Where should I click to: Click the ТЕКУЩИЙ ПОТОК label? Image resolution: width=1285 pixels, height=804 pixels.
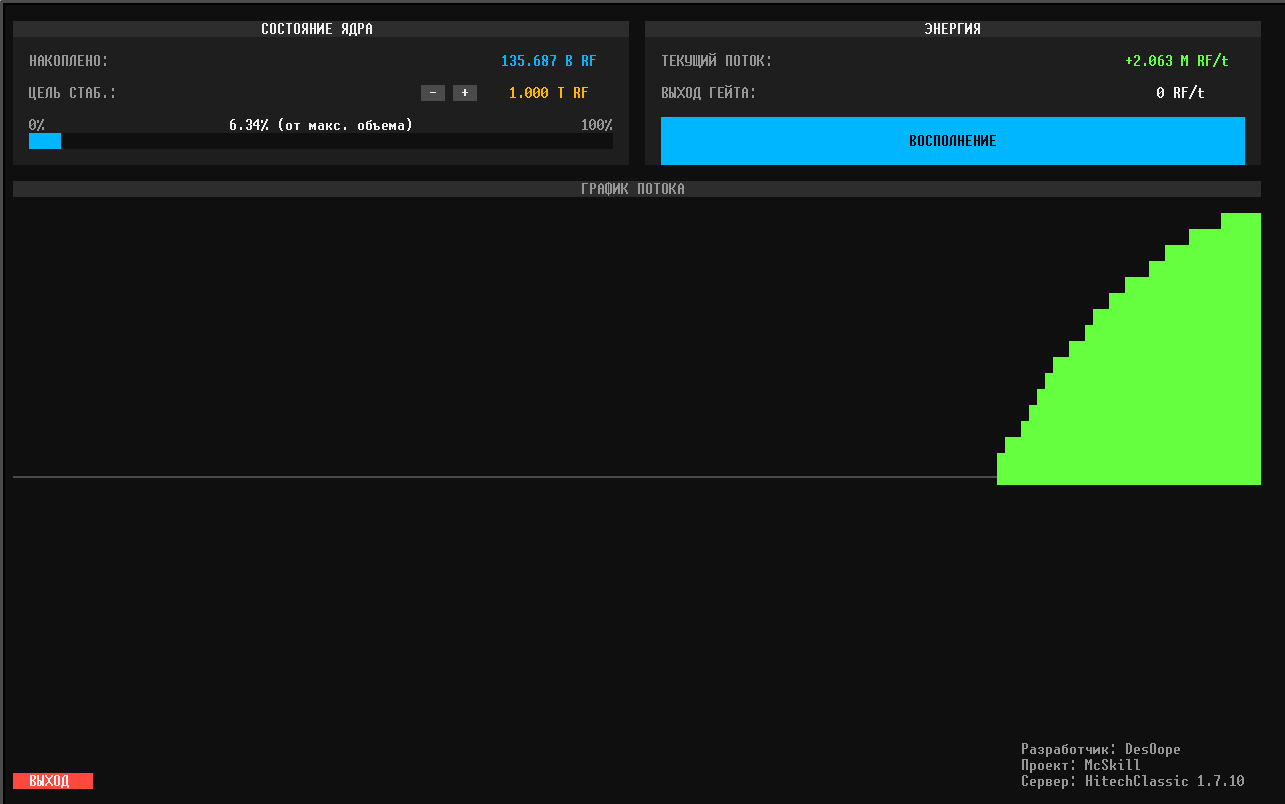tap(717, 61)
